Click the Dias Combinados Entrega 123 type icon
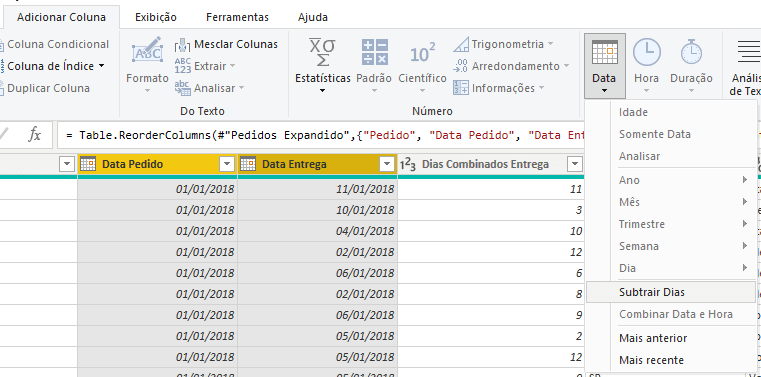This screenshot has width=761, height=377. coord(408,164)
